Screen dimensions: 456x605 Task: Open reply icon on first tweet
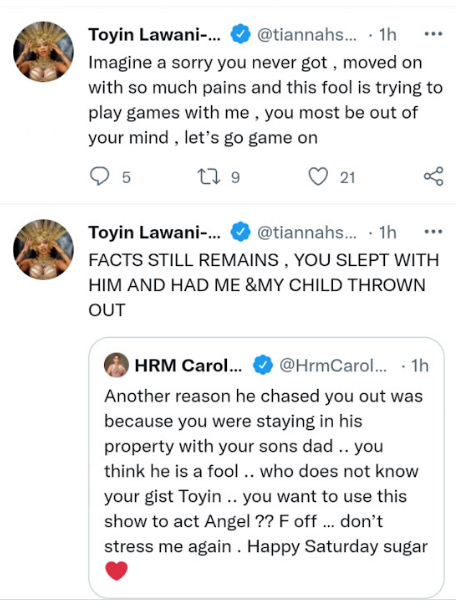click(100, 177)
